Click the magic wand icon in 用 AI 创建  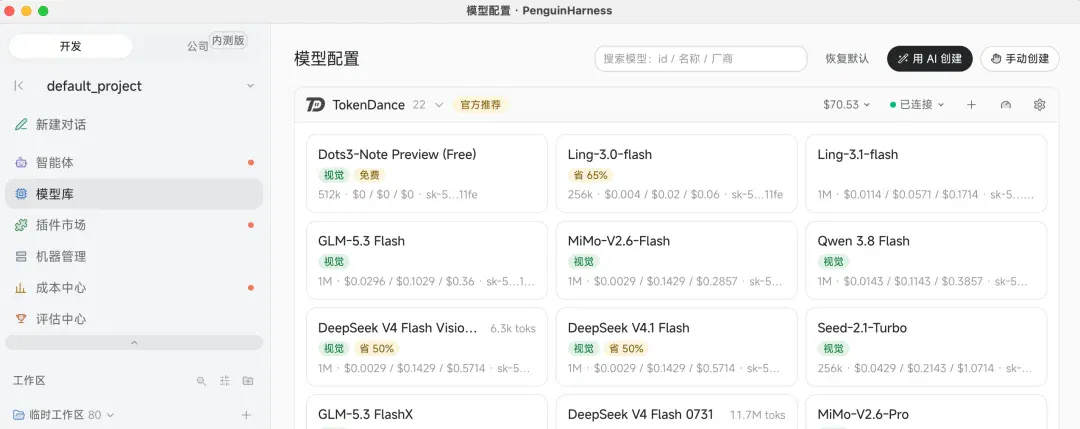tap(903, 59)
